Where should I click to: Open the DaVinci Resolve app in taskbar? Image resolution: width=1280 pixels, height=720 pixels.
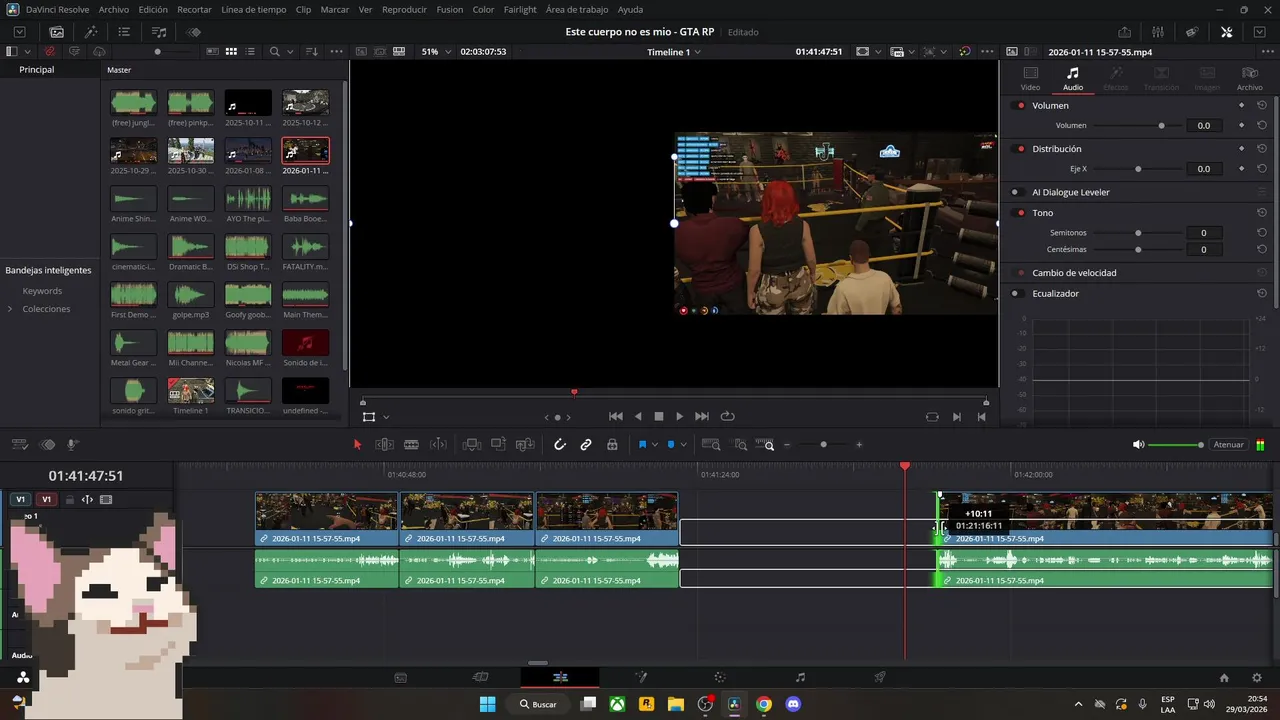(735, 704)
